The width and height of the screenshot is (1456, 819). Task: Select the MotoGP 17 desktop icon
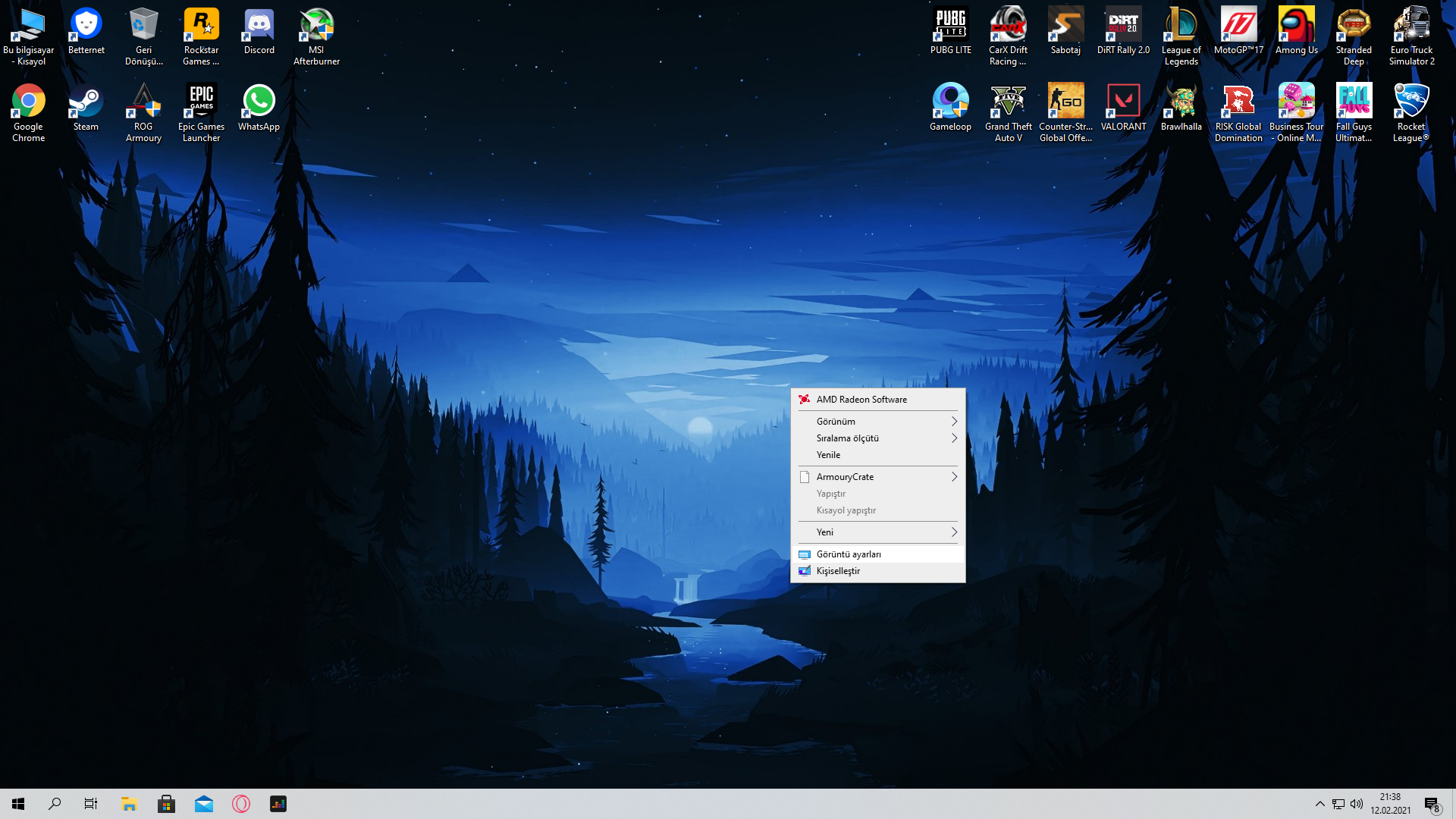click(1239, 31)
